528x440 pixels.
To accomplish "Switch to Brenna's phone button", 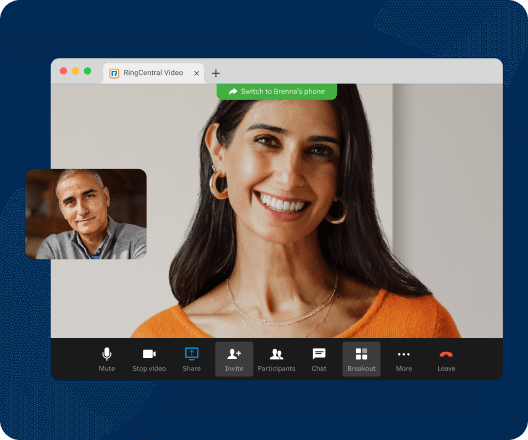I will pyautogui.click(x=276, y=92).
